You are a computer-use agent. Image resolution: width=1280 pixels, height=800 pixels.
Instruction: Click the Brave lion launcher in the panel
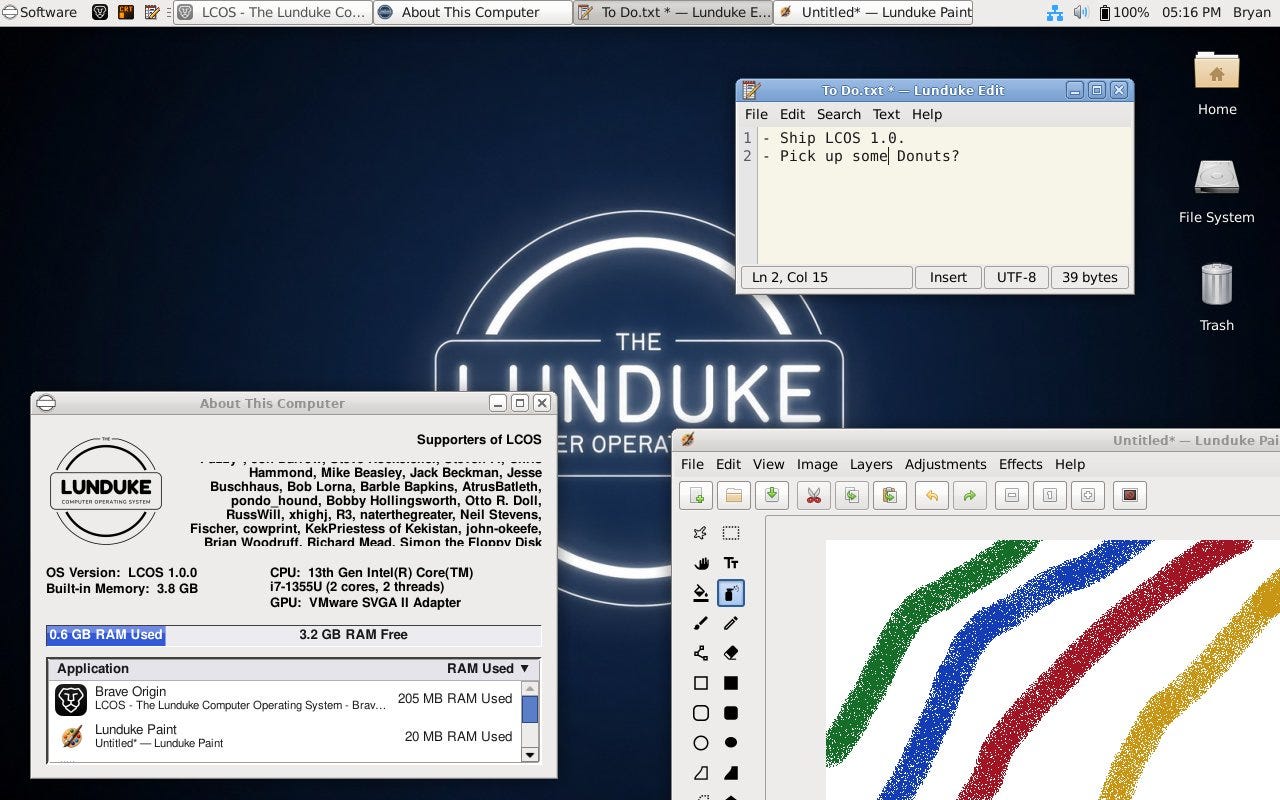click(x=100, y=12)
